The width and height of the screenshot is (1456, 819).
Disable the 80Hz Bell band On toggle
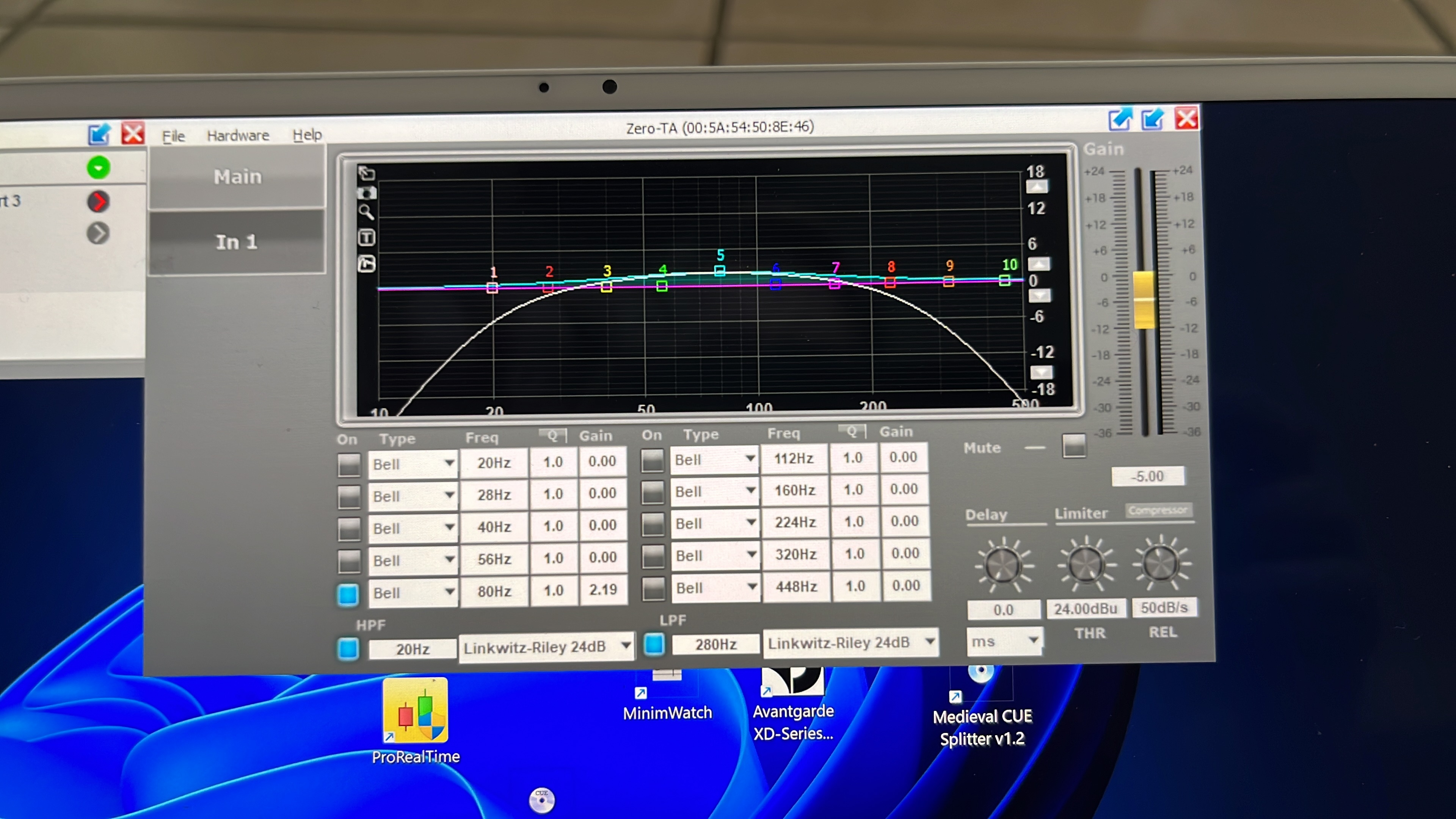tap(348, 595)
